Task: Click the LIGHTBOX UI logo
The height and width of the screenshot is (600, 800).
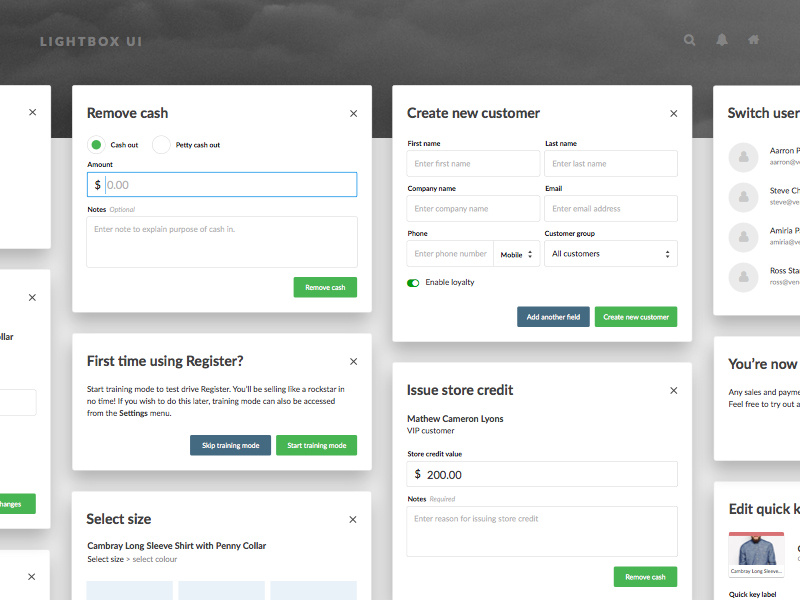Action: 90,41
